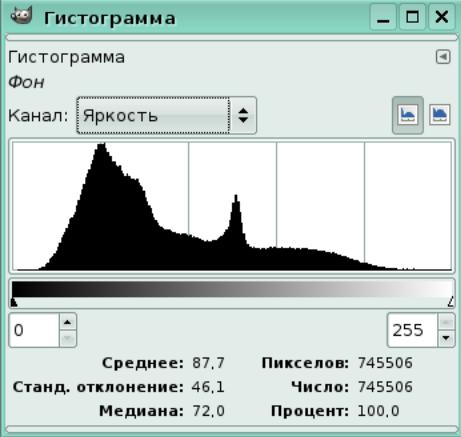461x437 pixels.
Task: Click the Яркость combo box arrows
Action: point(243,115)
